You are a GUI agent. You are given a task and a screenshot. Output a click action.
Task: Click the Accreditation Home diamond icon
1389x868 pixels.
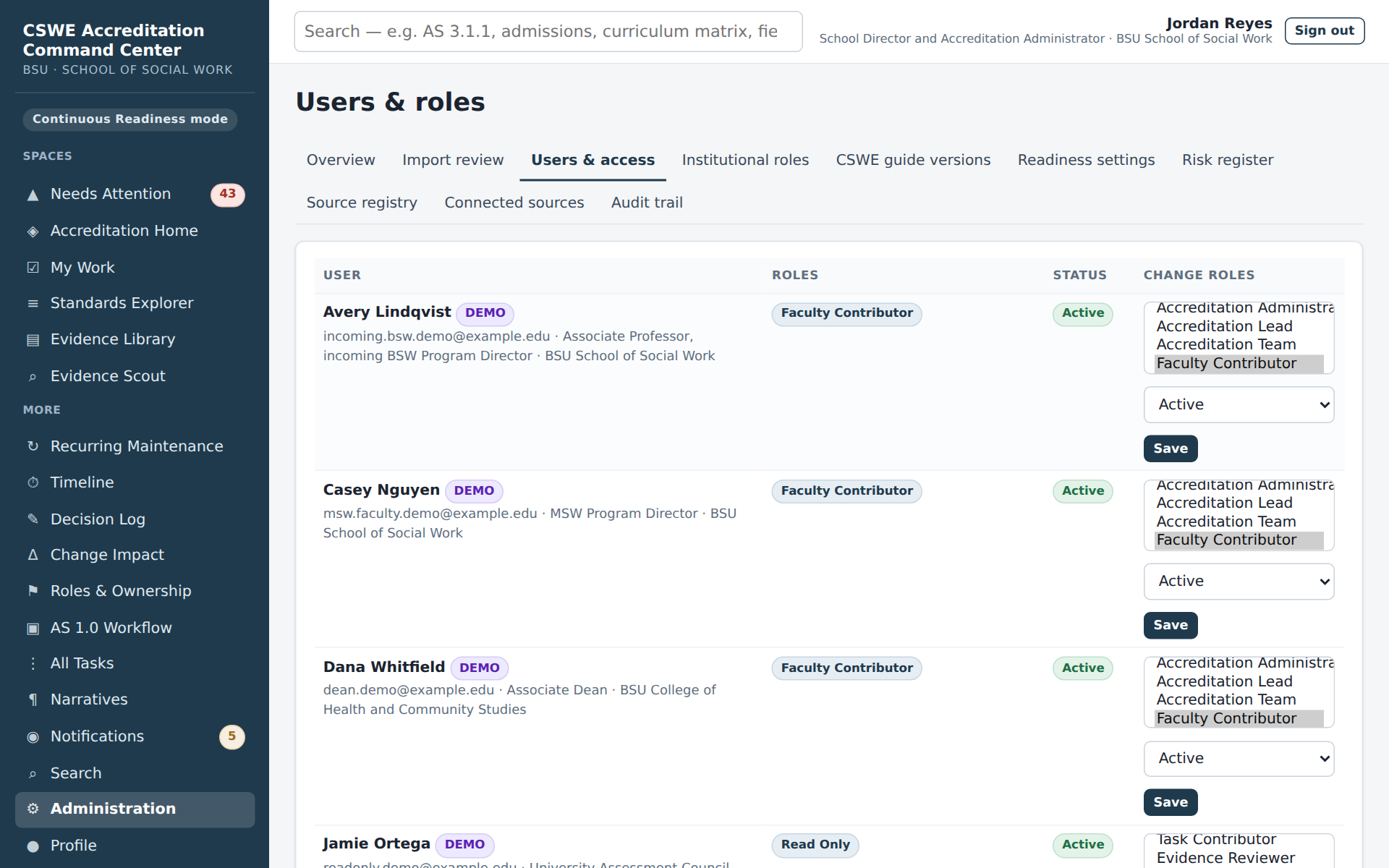coord(33,231)
